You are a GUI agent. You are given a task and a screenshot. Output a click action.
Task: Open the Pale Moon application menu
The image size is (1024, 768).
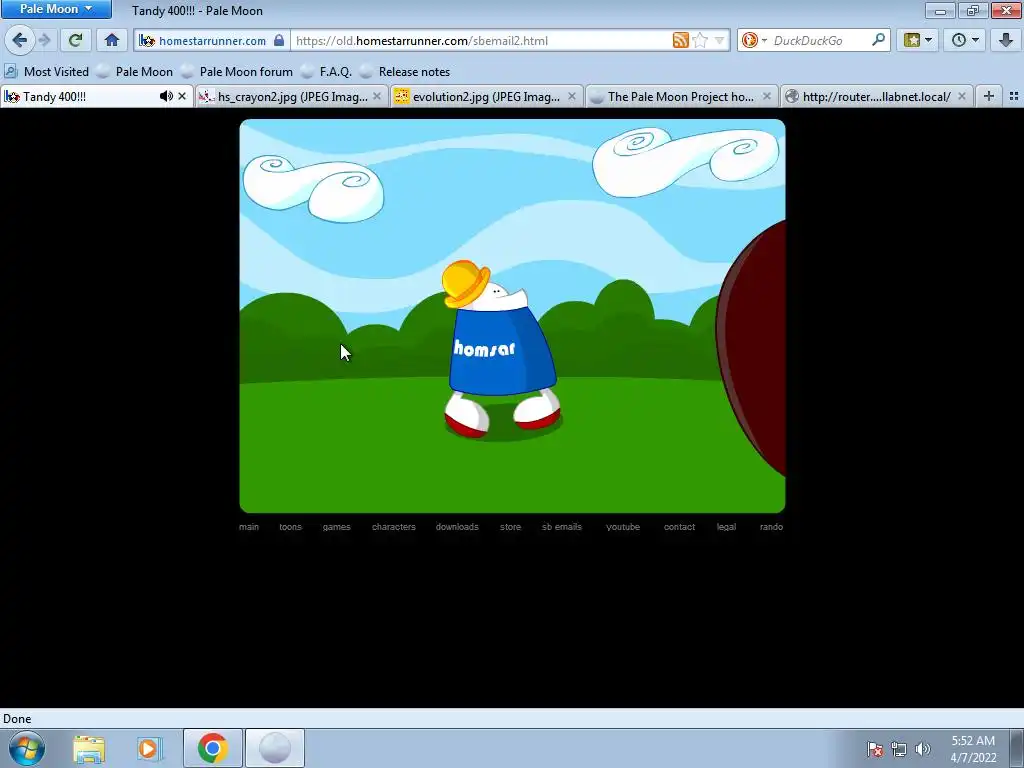(56, 9)
